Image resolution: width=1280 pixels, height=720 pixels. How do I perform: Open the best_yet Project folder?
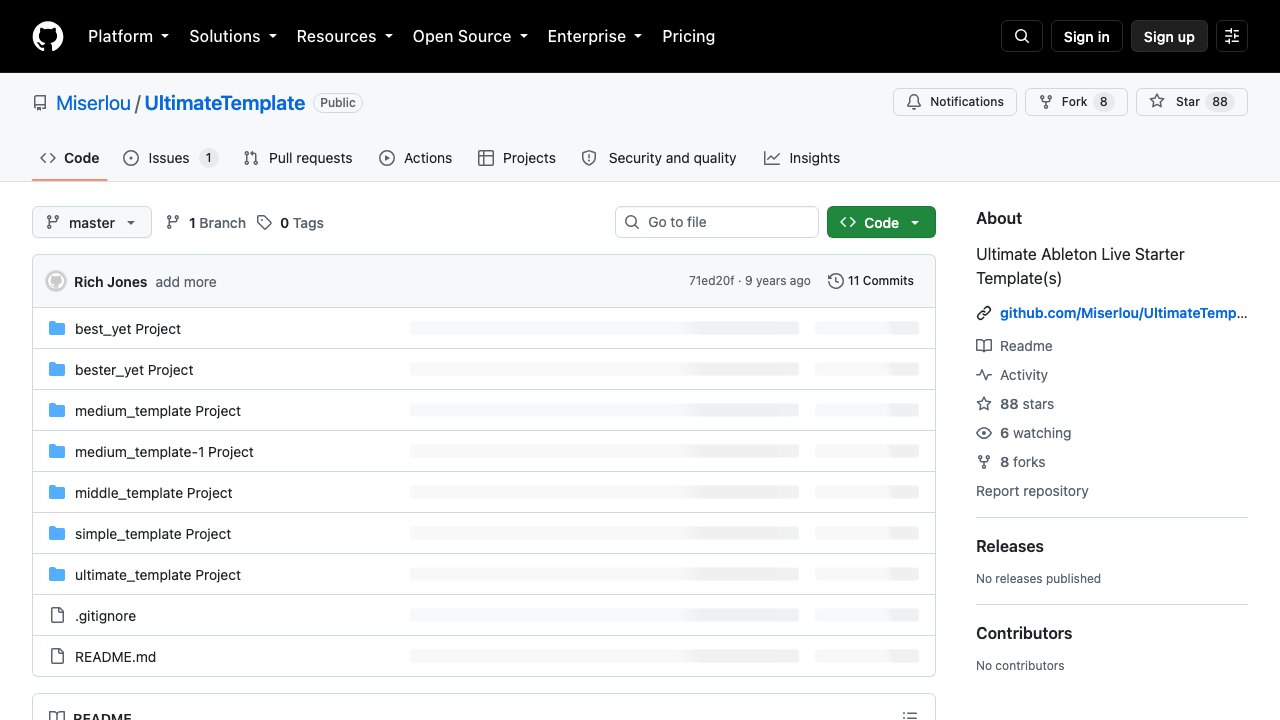(128, 329)
